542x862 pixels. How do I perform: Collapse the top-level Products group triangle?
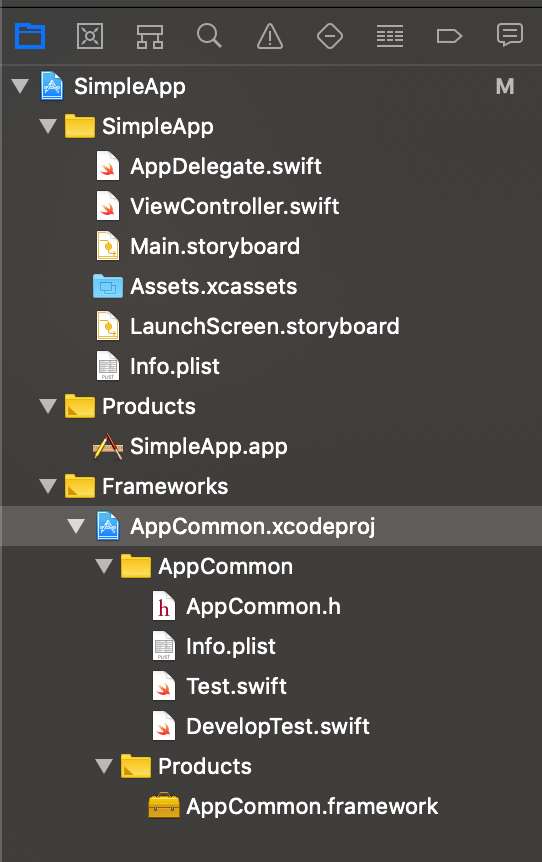(x=48, y=406)
